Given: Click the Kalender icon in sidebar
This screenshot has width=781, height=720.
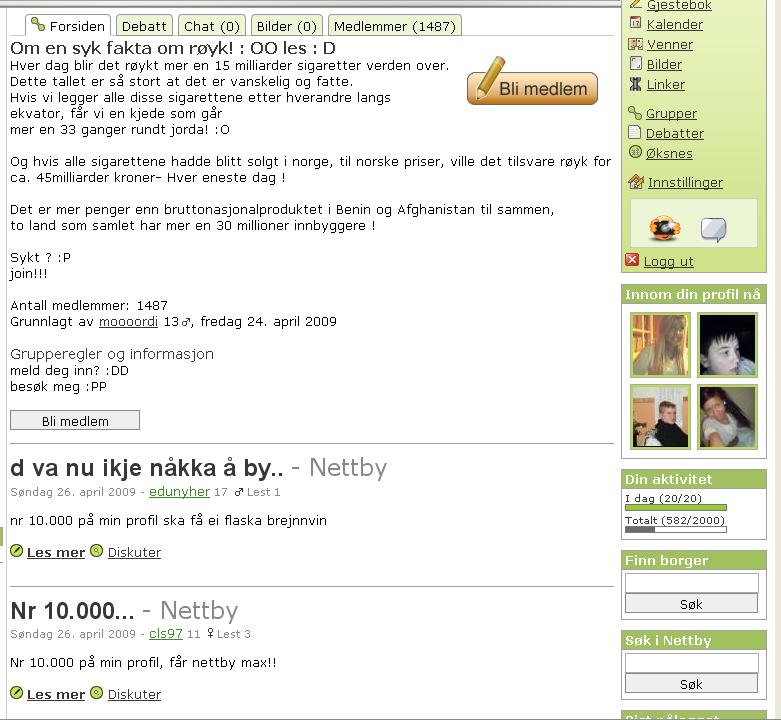Looking at the screenshot, I should [635, 23].
